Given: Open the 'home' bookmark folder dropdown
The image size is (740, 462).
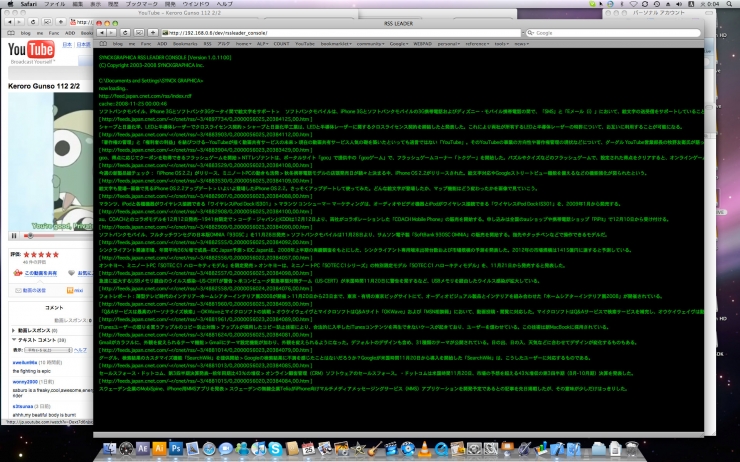Looking at the screenshot, I should click(244, 43).
